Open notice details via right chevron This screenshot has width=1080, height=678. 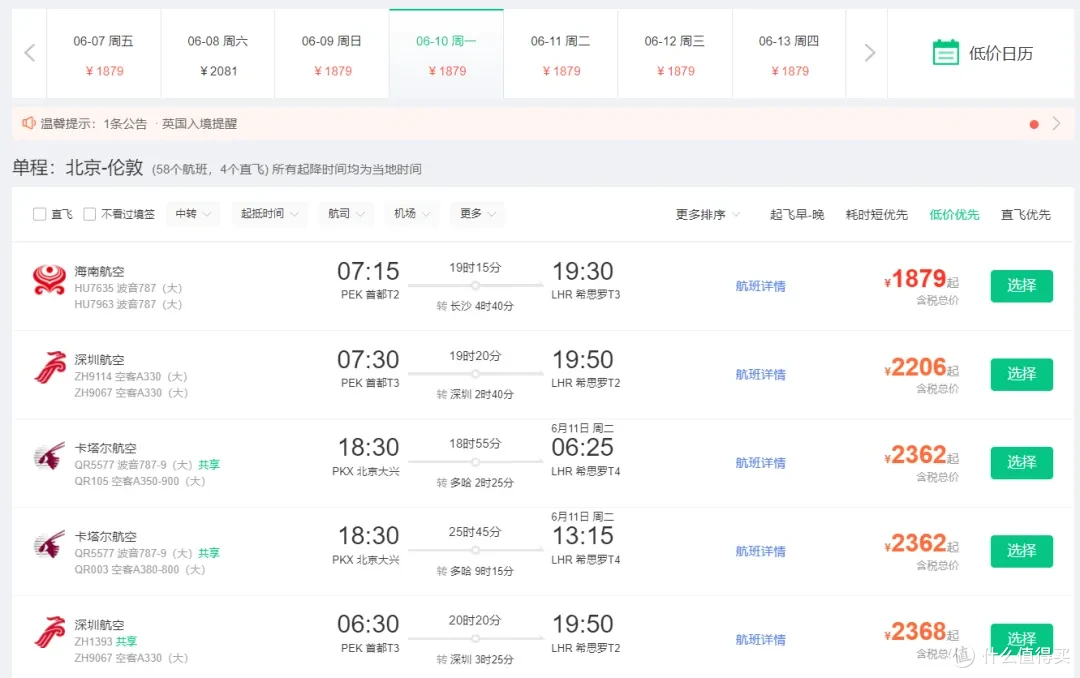click(1056, 124)
